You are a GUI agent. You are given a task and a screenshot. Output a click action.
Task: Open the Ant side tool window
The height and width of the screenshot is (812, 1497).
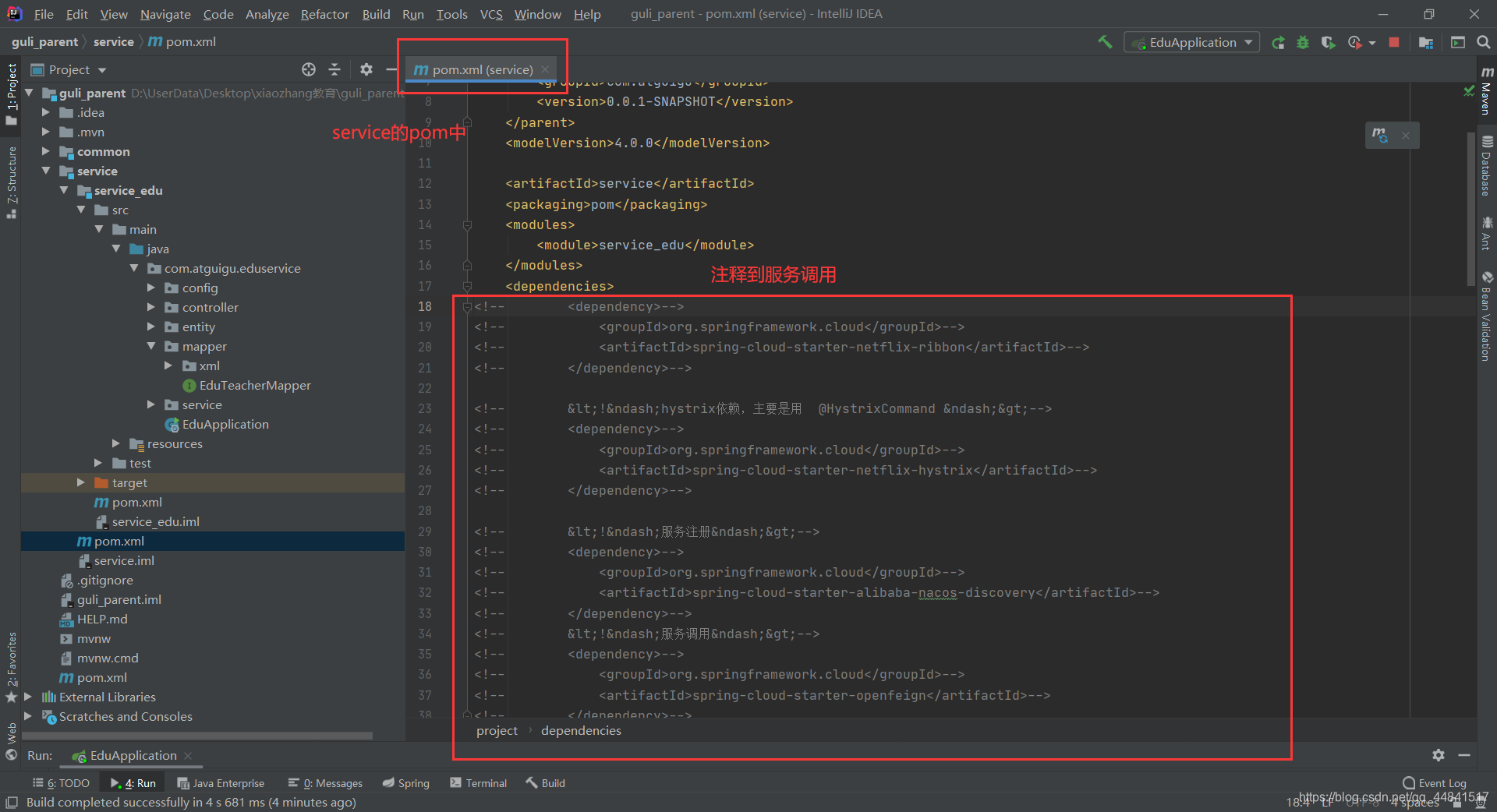point(1487,234)
